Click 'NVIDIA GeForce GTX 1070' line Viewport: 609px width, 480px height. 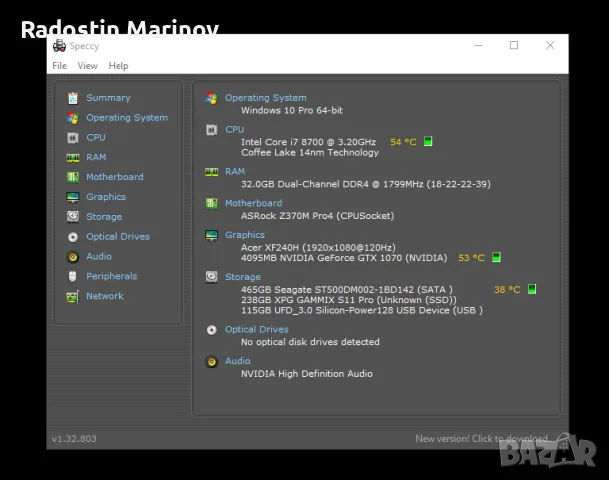point(344,258)
